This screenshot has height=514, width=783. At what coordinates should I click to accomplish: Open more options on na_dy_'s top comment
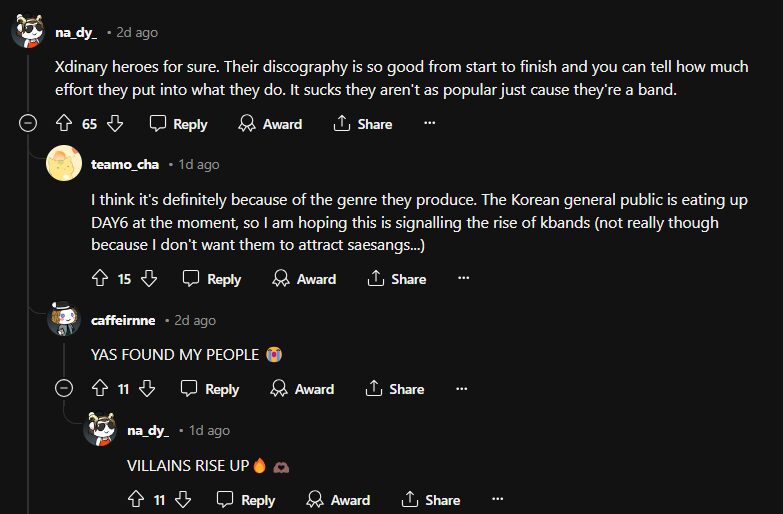(430, 124)
